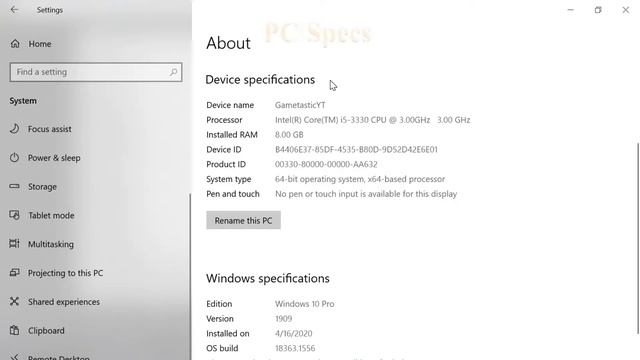
Task: Select the 64-bit operating system text
Action: pyautogui.click(x=360, y=179)
